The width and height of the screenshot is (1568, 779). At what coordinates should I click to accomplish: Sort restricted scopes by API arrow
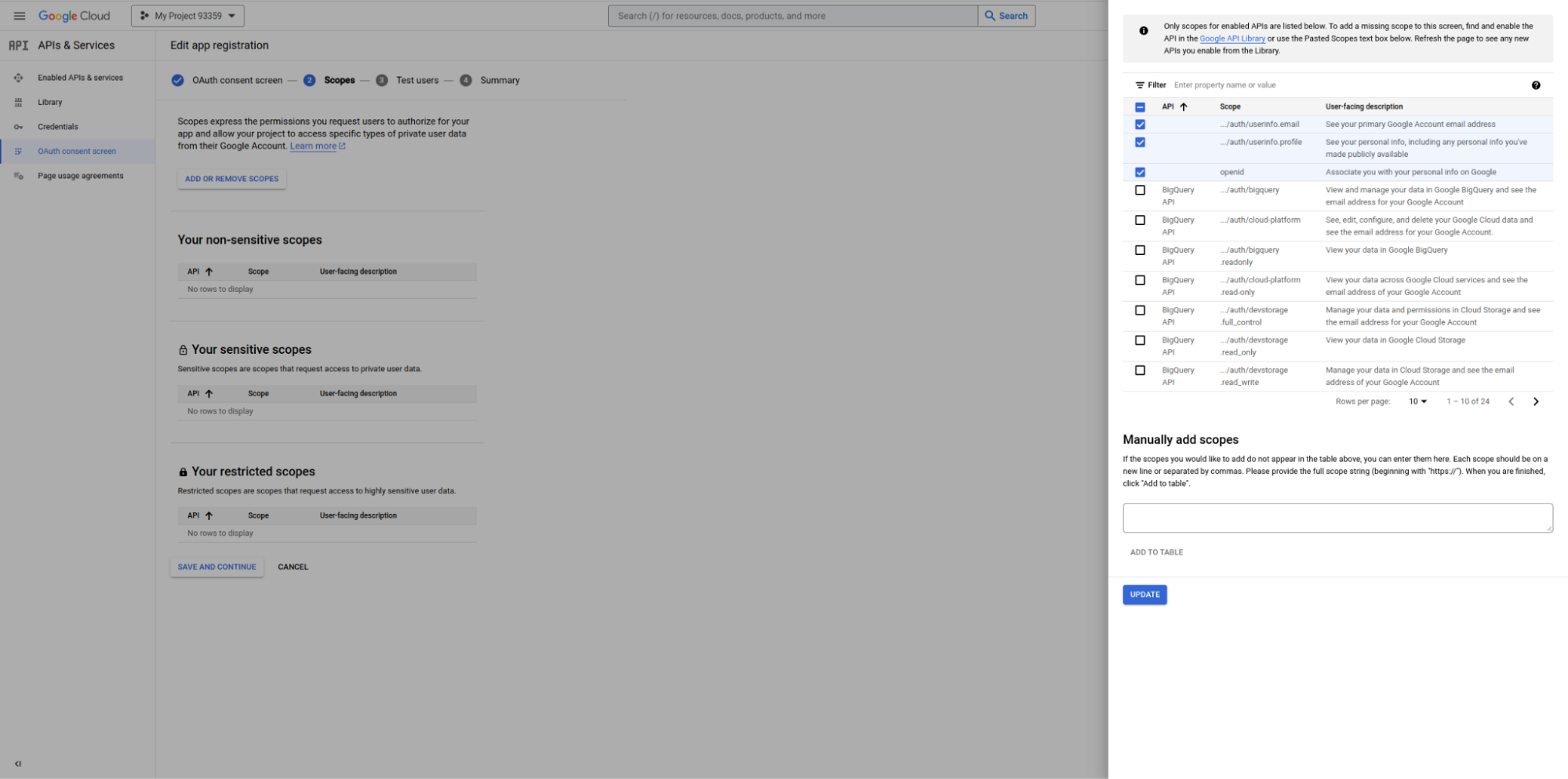click(209, 515)
